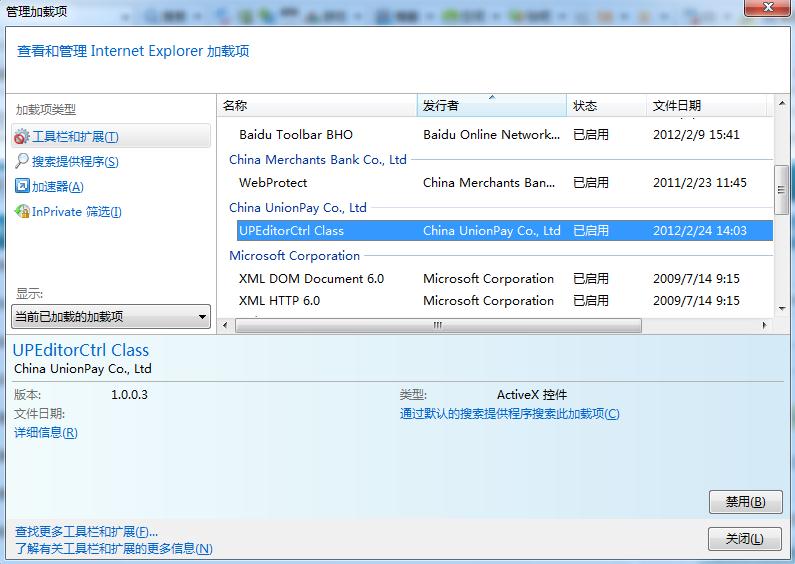
Task: Sort list by 名称 column header
Action: (x=317, y=105)
